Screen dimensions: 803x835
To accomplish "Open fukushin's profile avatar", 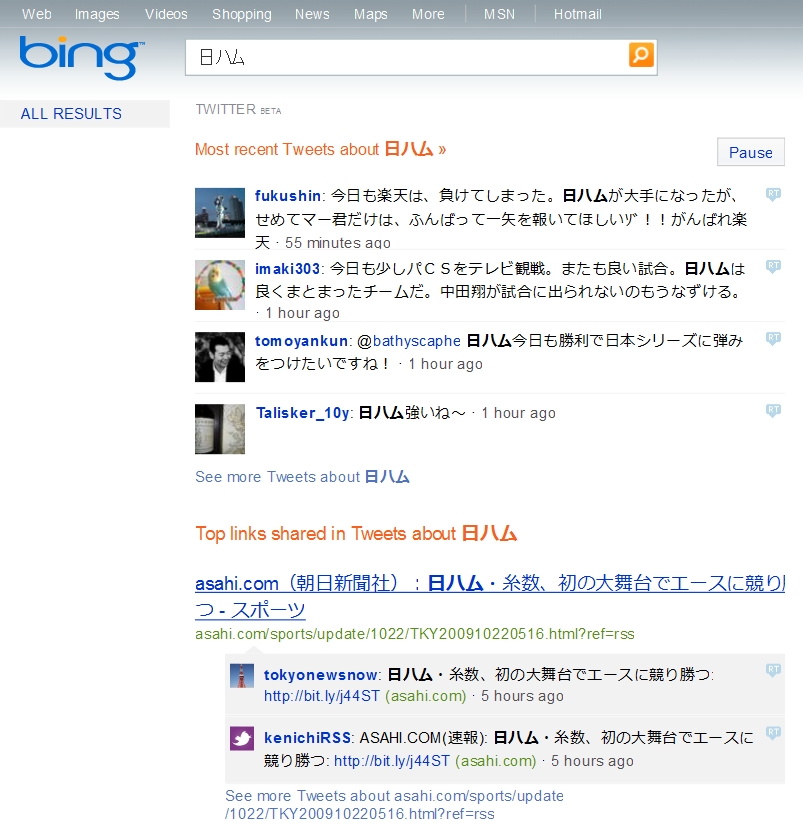I will click(x=220, y=212).
